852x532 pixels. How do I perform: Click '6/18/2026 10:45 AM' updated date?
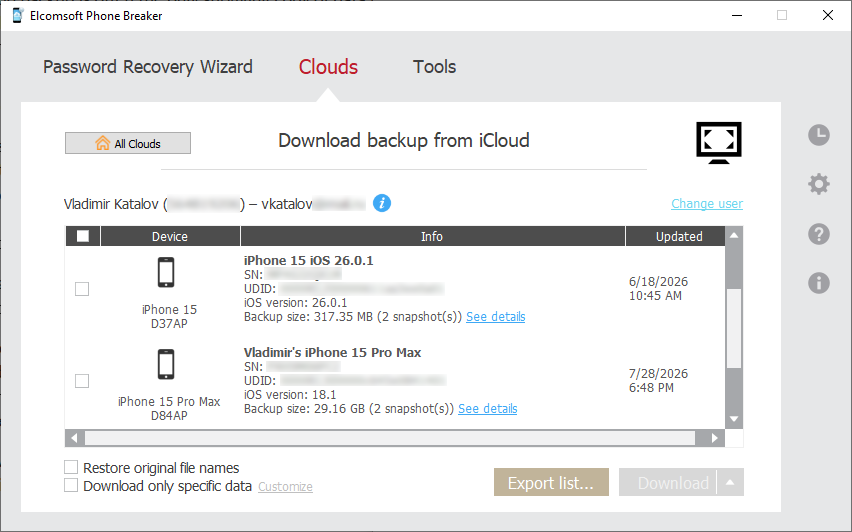[659, 289]
